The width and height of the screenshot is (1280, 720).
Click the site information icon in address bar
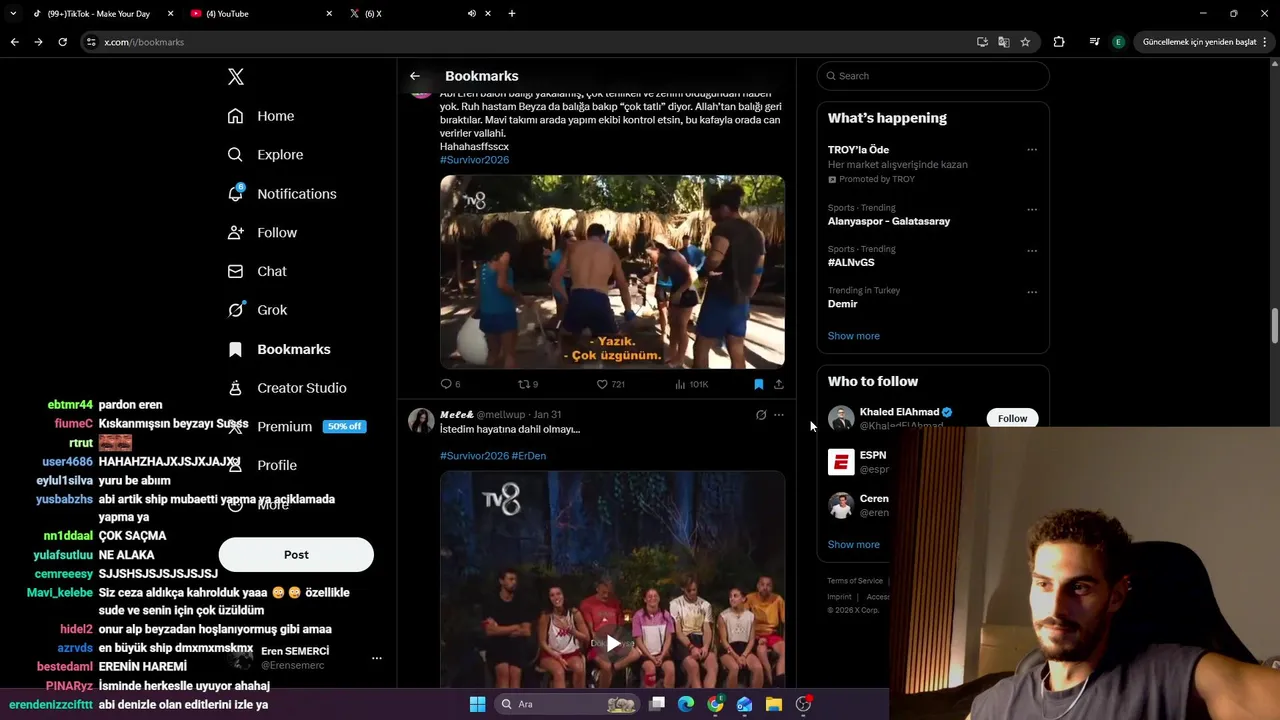click(x=91, y=42)
